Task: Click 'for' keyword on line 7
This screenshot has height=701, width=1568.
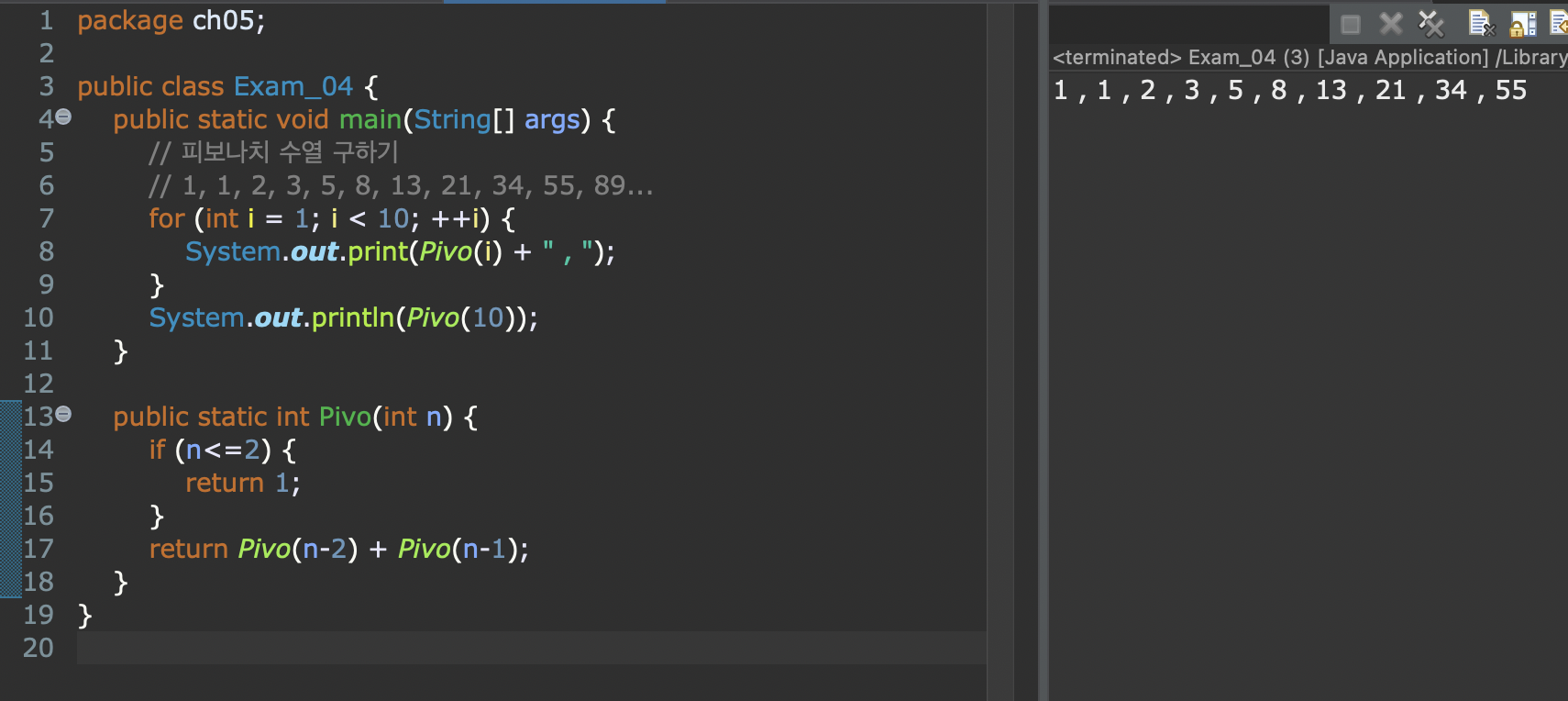Action: coord(167,218)
